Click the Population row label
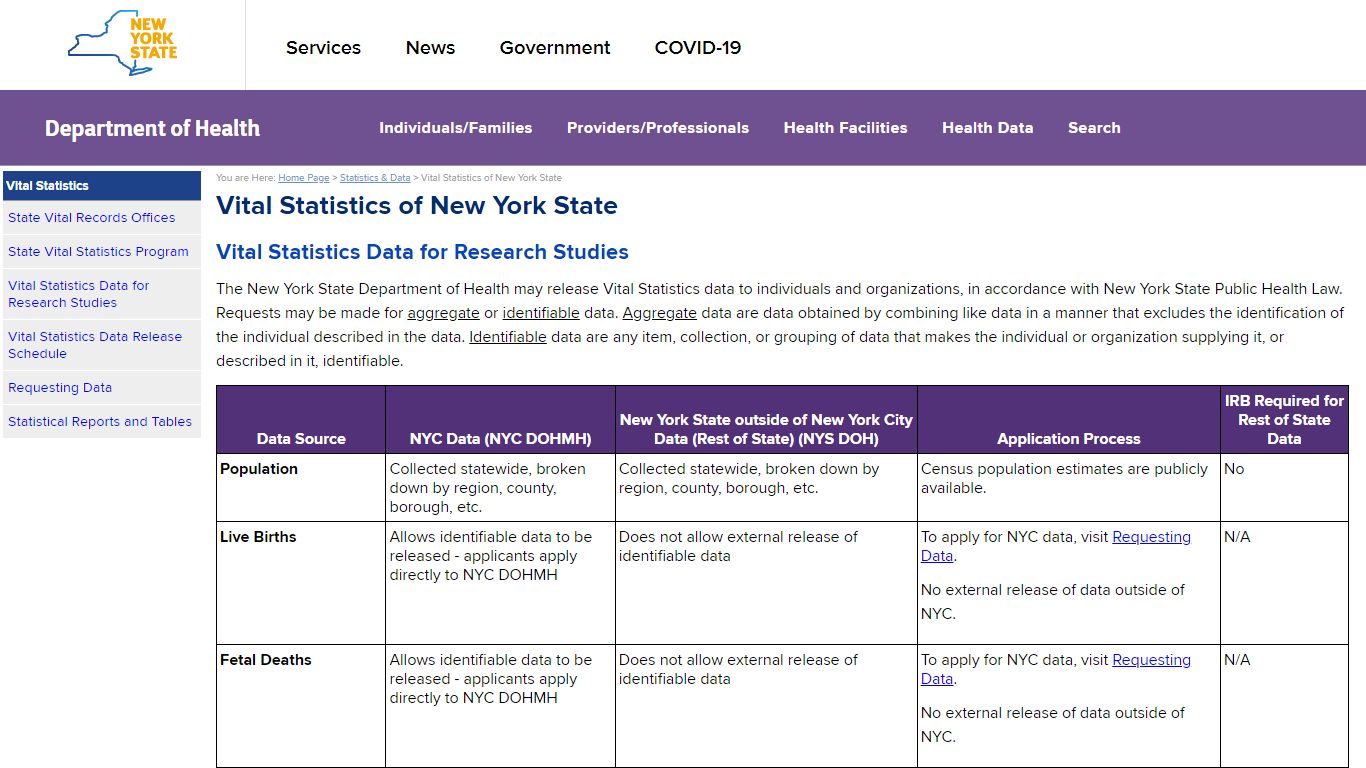The image size is (1366, 768). [259, 468]
